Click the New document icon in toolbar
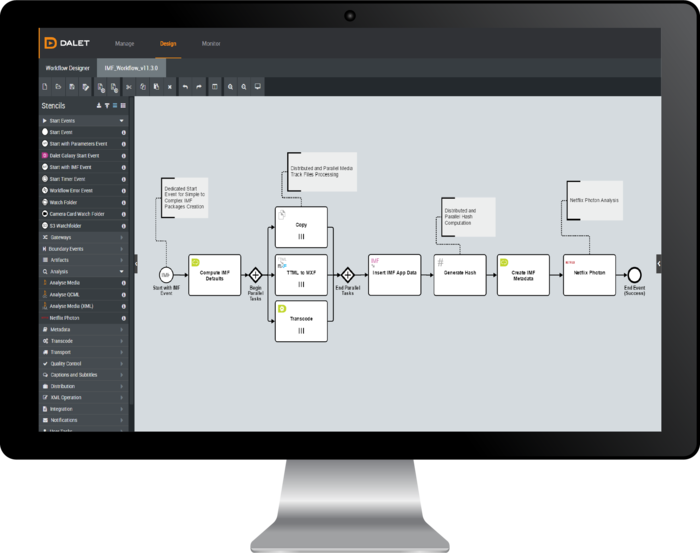This screenshot has width=700, height=553. pyautogui.click(x=45, y=87)
